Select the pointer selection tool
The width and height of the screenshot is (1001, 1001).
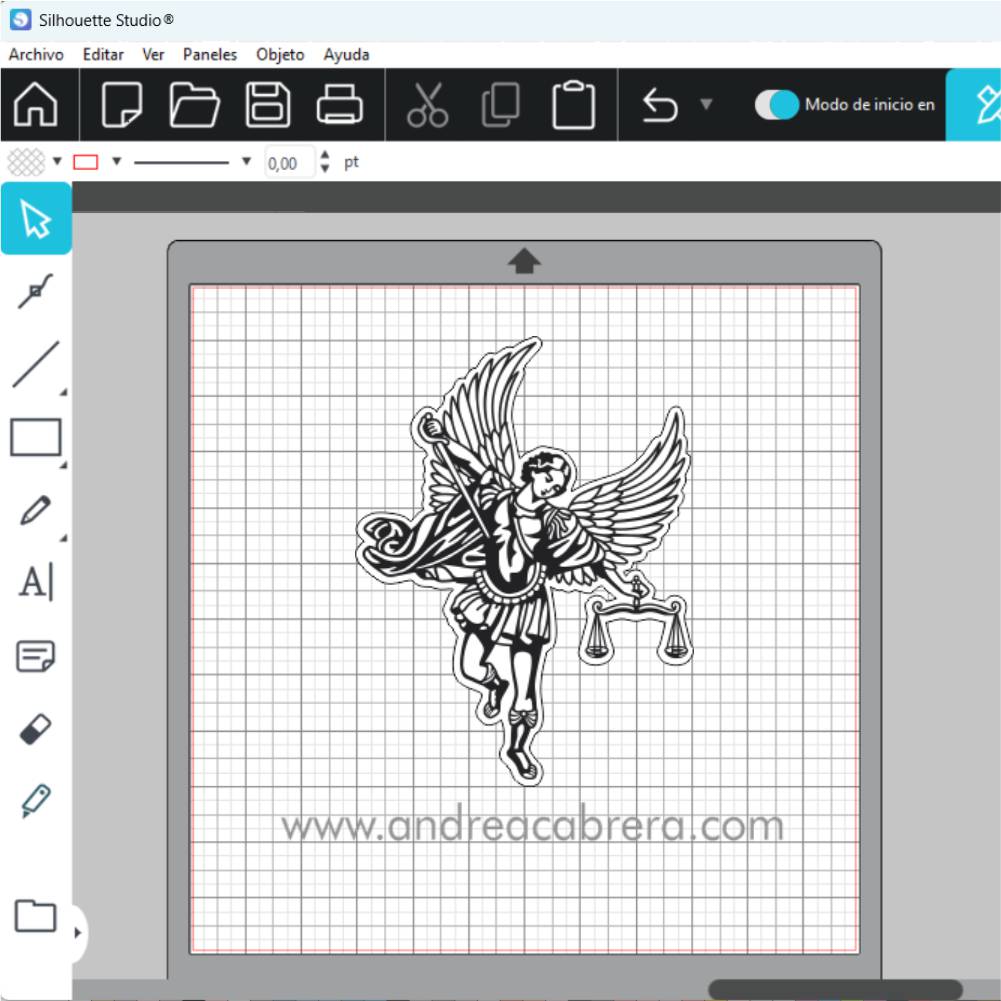point(36,219)
